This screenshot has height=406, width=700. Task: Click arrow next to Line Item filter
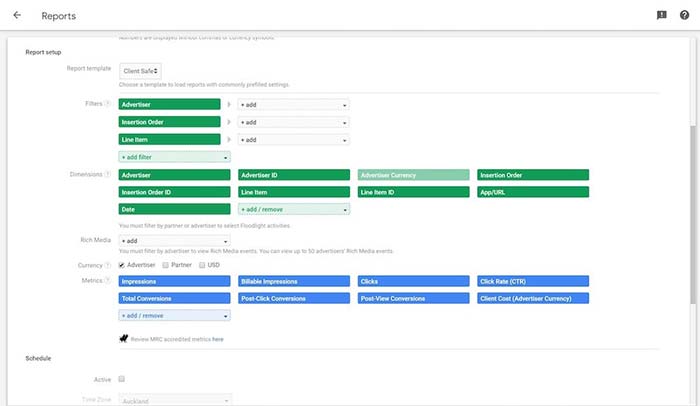[x=229, y=139]
